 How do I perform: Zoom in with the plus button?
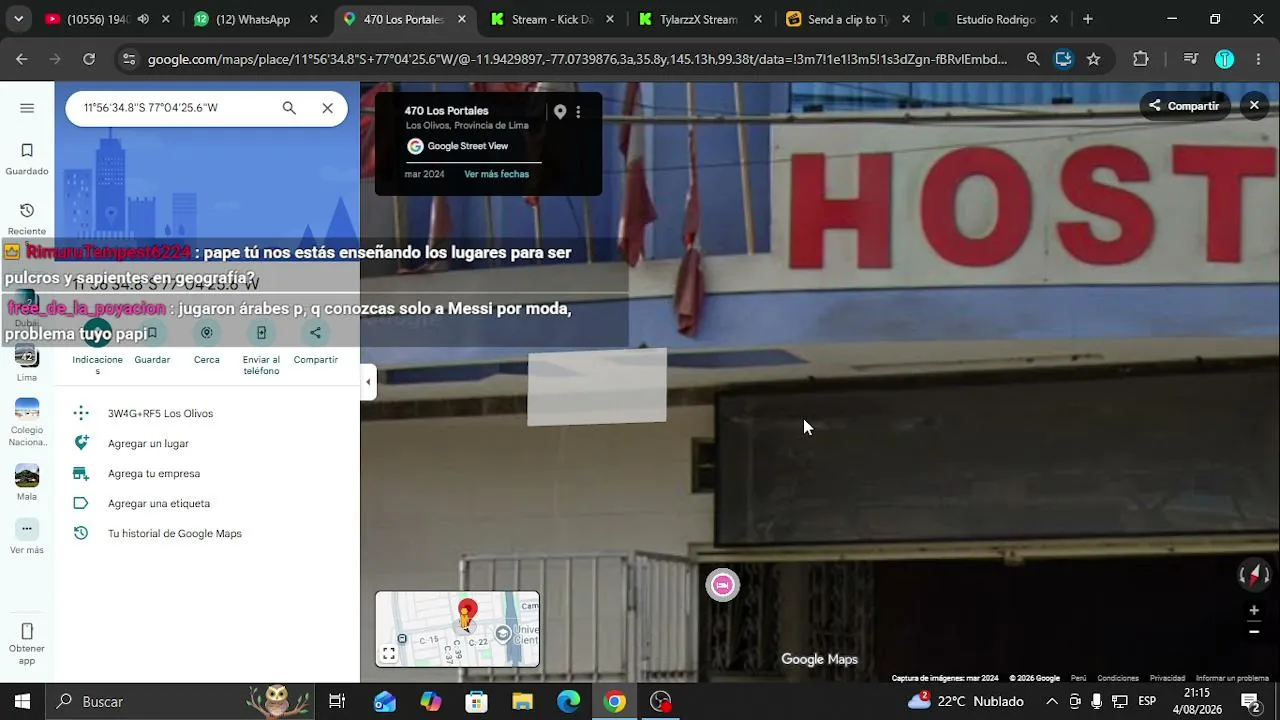pos(1254,610)
